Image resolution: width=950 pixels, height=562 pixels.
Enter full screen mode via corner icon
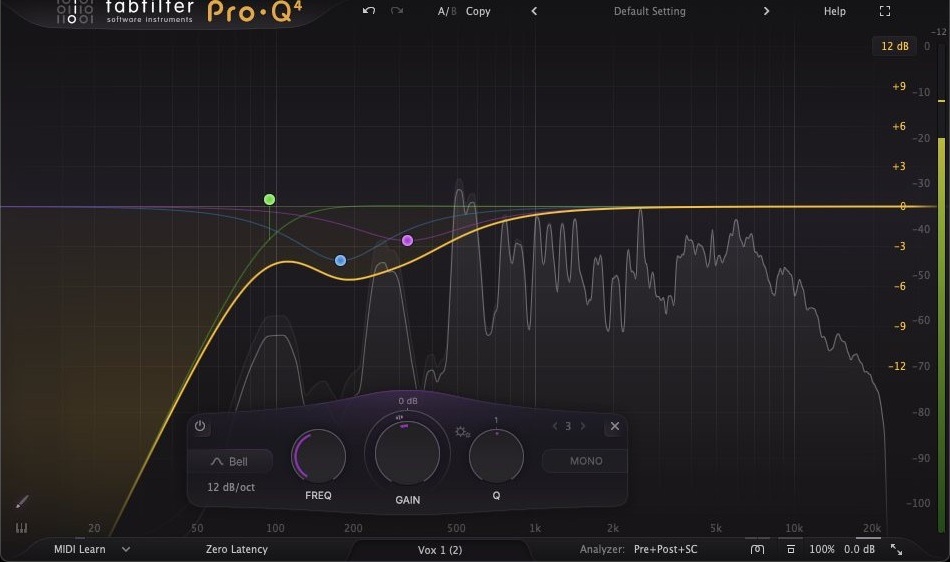point(885,11)
